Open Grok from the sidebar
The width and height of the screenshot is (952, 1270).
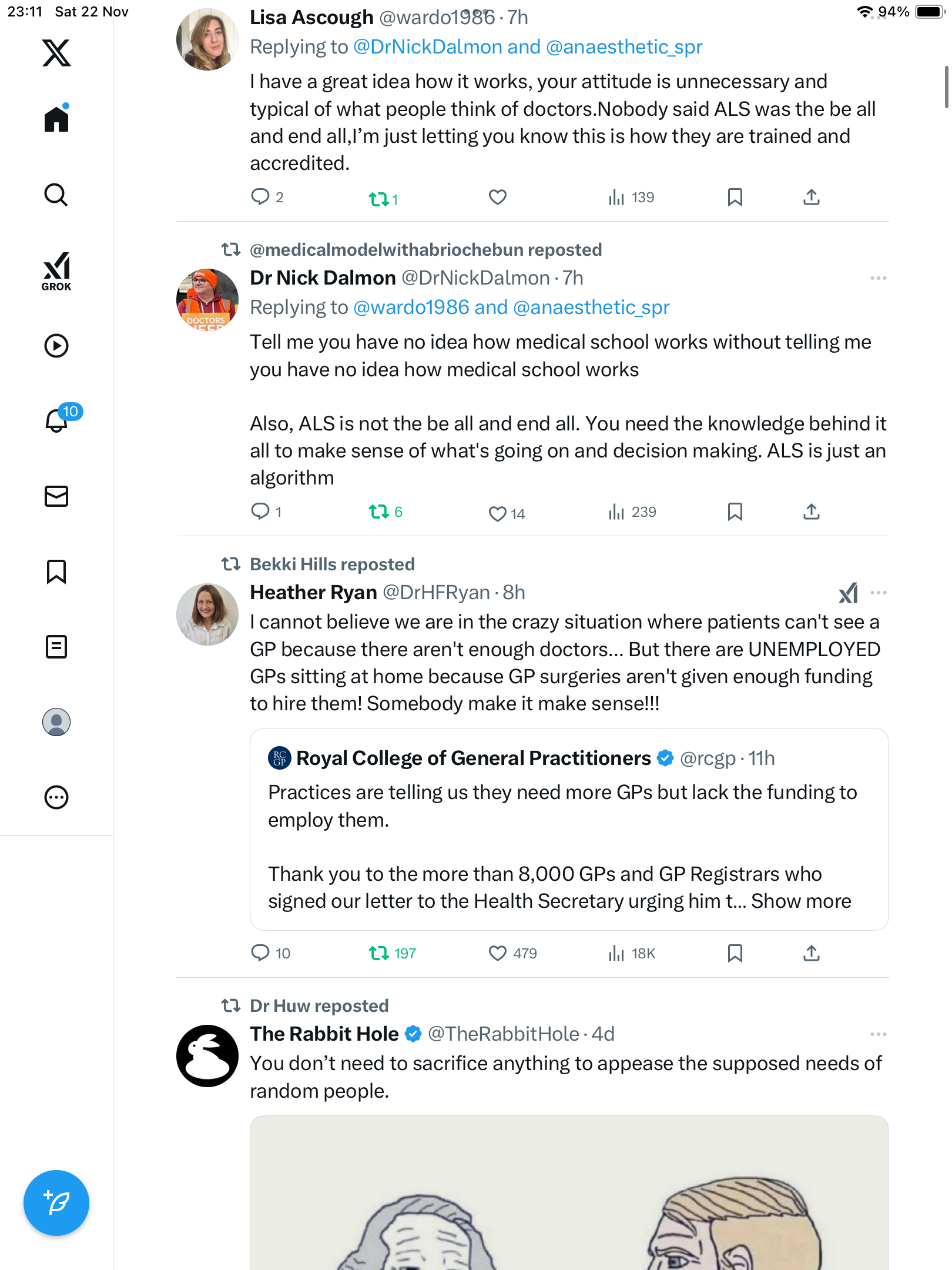(x=56, y=271)
